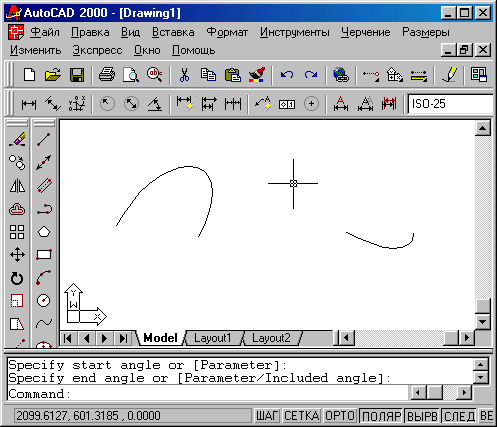Image resolution: width=497 pixels, height=427 pixels.
Task: Select the Model tab
Action: (x=160, y=338)
